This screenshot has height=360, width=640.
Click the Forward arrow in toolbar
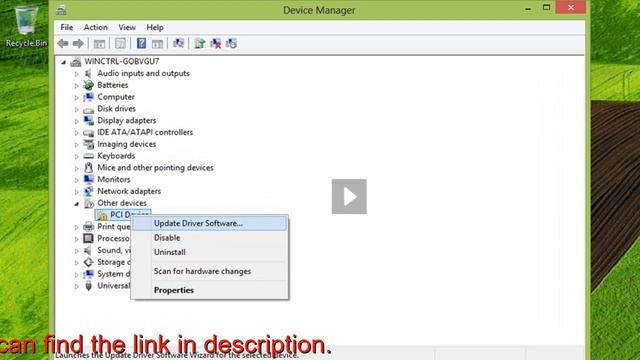point(78,43)
